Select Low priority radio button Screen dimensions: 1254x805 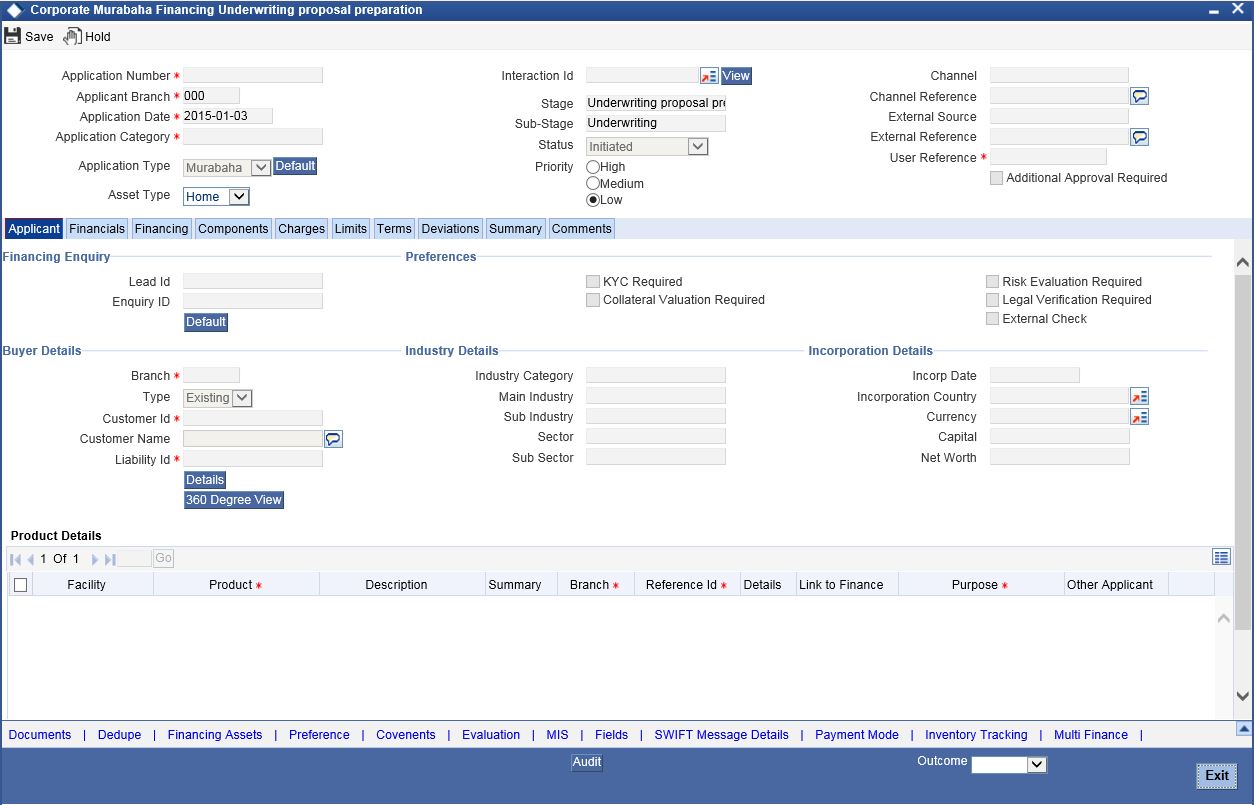pos(593,200)
